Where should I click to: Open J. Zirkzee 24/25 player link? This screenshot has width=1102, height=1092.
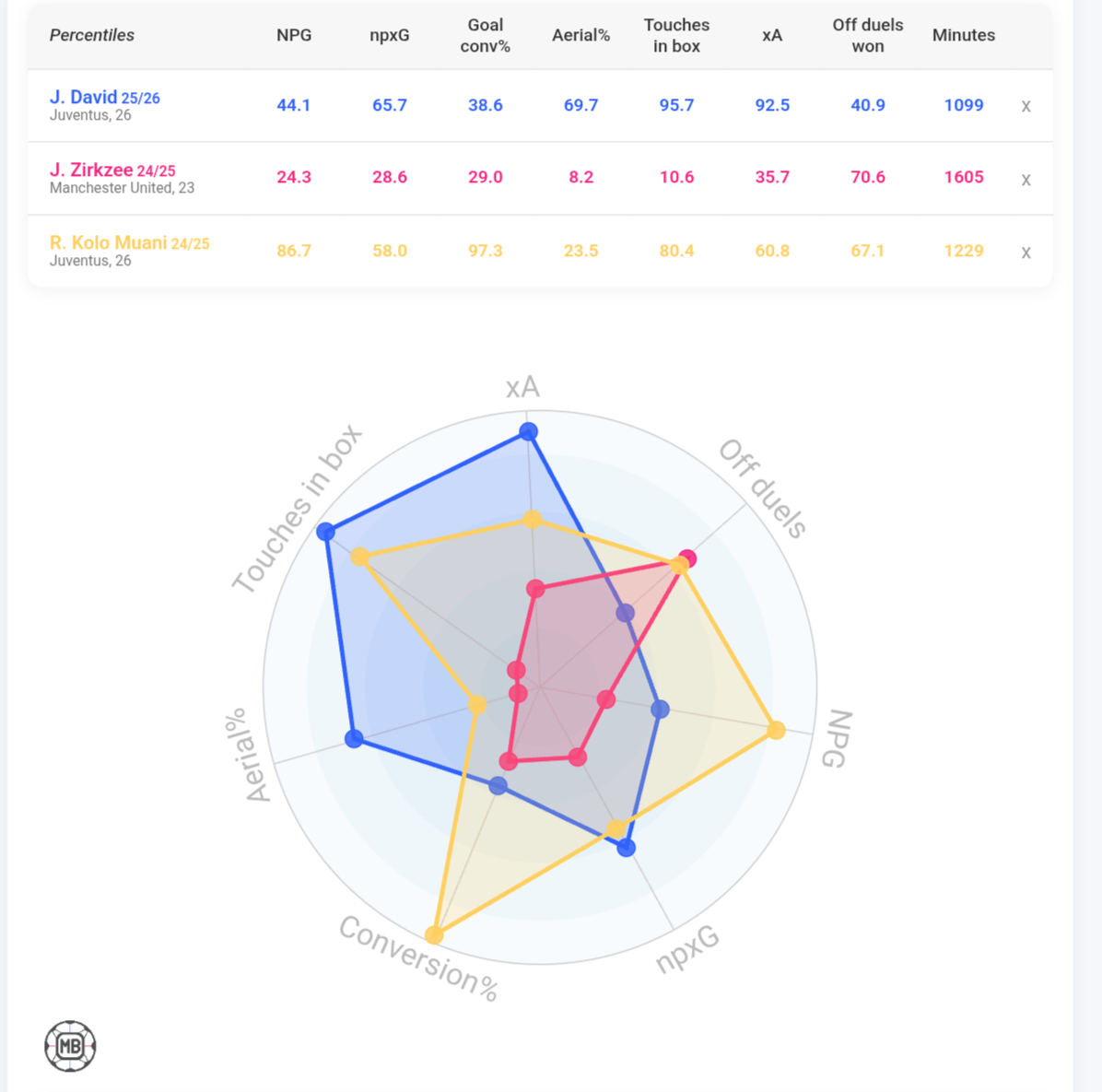pos(111,170)
